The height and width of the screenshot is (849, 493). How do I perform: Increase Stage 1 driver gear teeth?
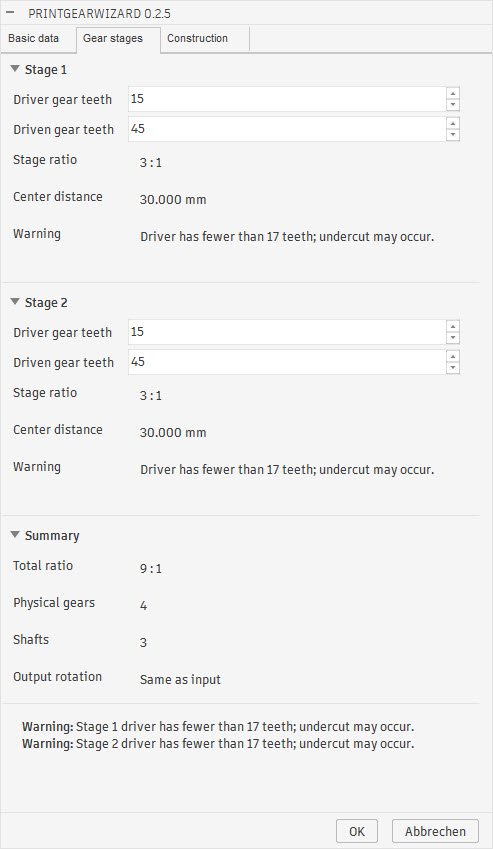[x=453, y=93]
